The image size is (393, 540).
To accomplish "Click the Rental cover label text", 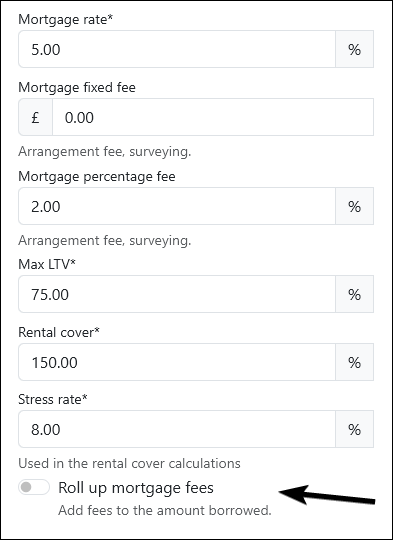I will click(x=59, y=332).
